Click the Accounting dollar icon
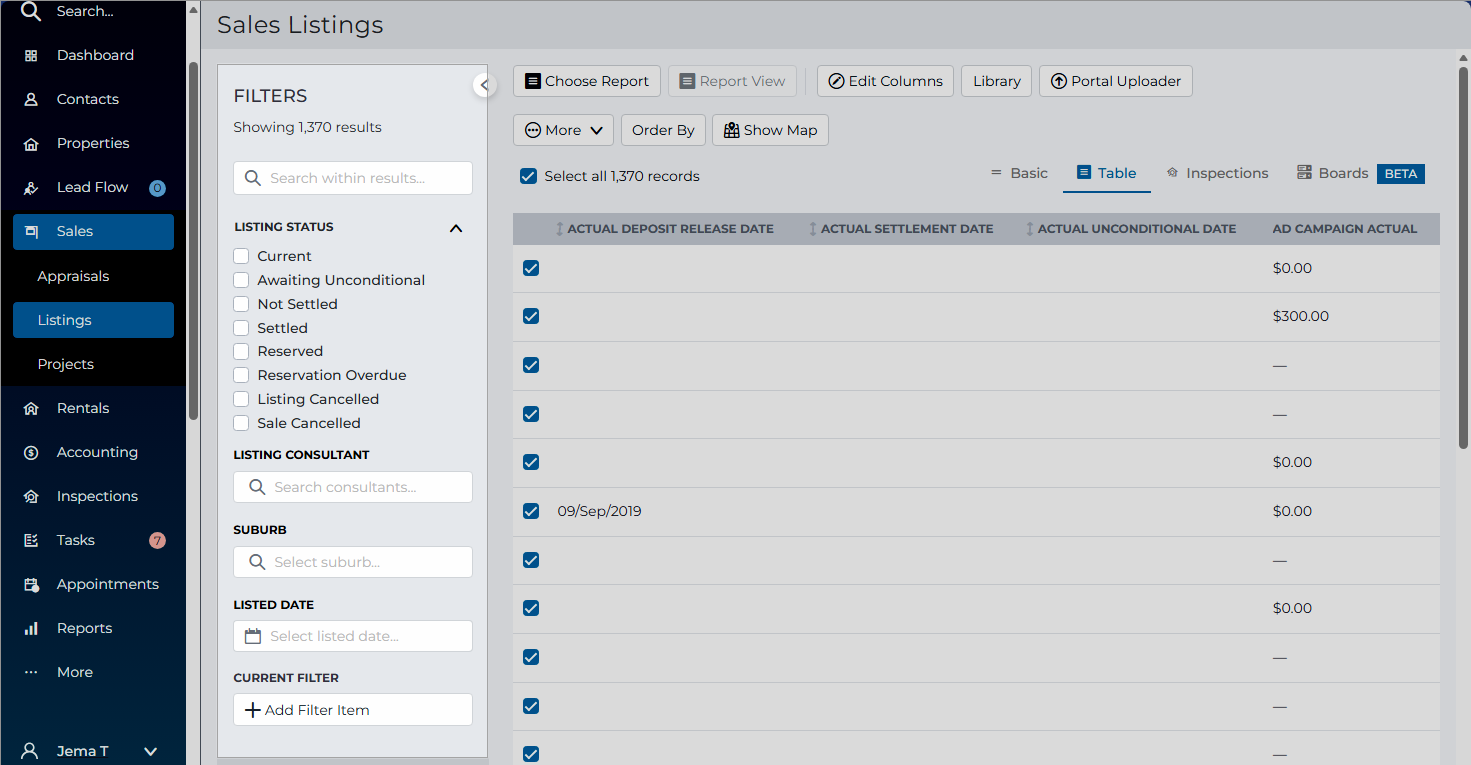 [x=31, y=453]
